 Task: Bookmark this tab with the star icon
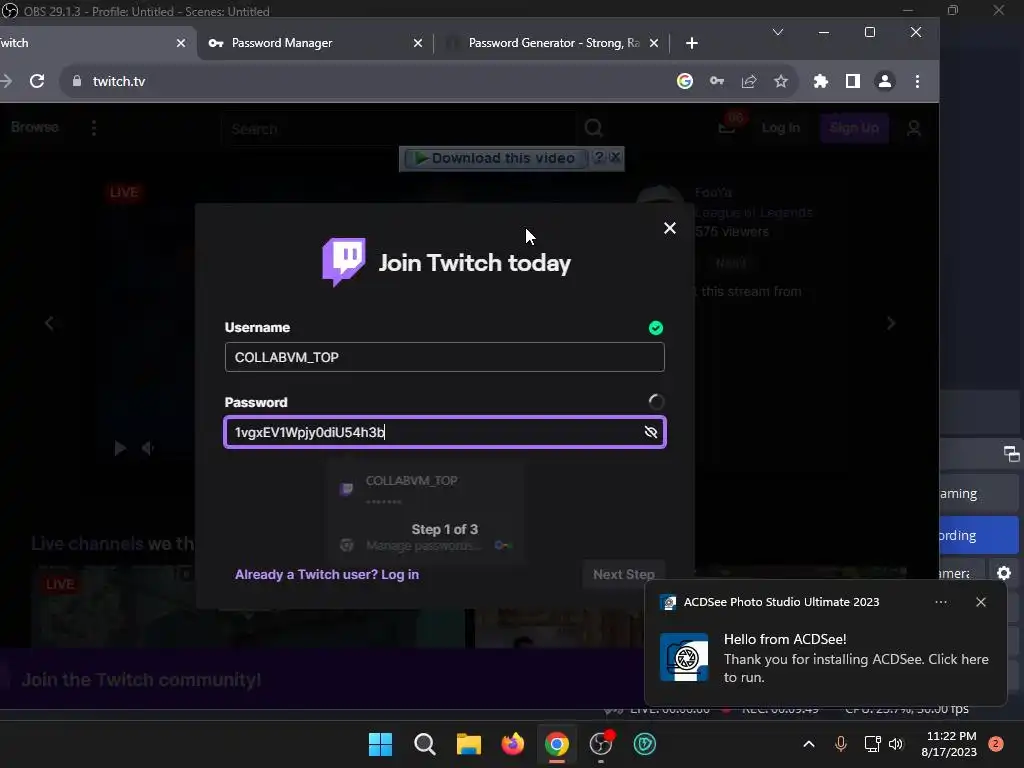pos(781,81)
